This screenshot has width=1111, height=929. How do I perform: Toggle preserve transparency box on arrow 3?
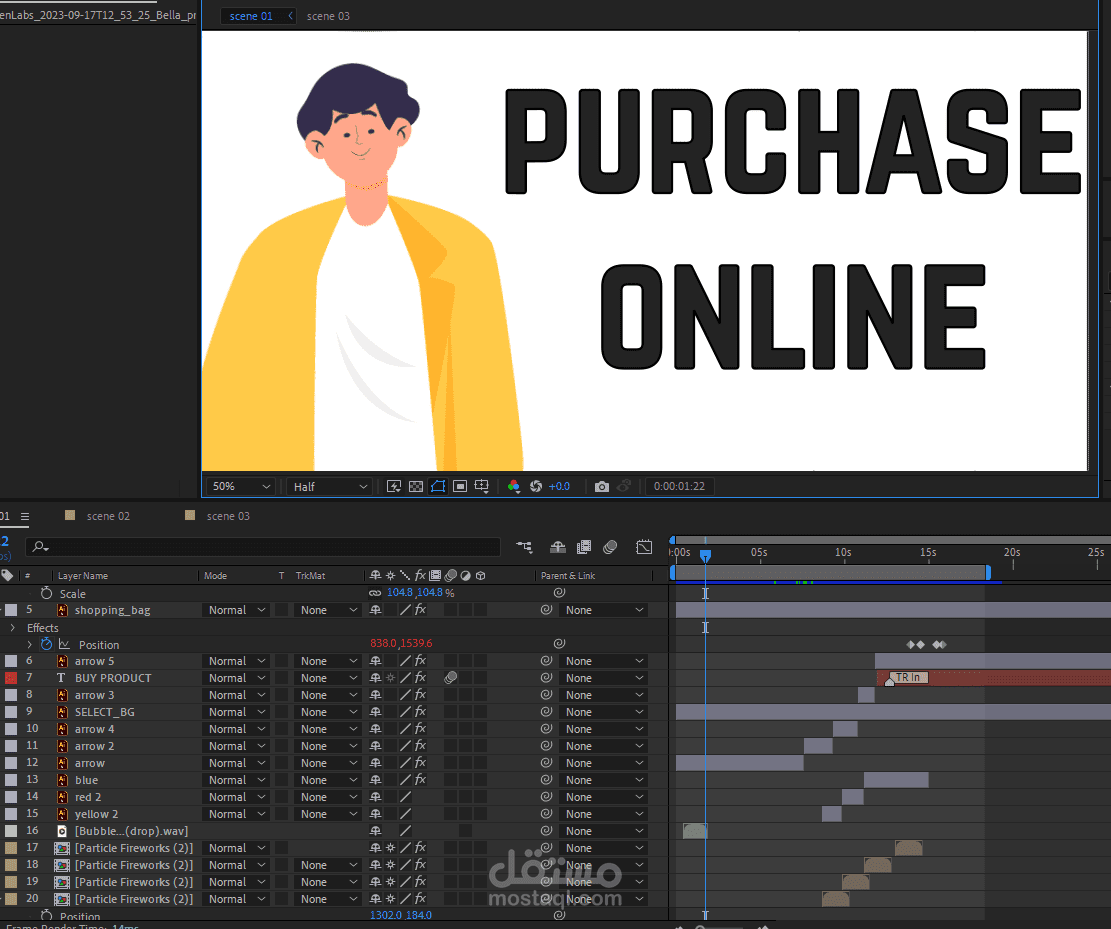click(281, 694)
